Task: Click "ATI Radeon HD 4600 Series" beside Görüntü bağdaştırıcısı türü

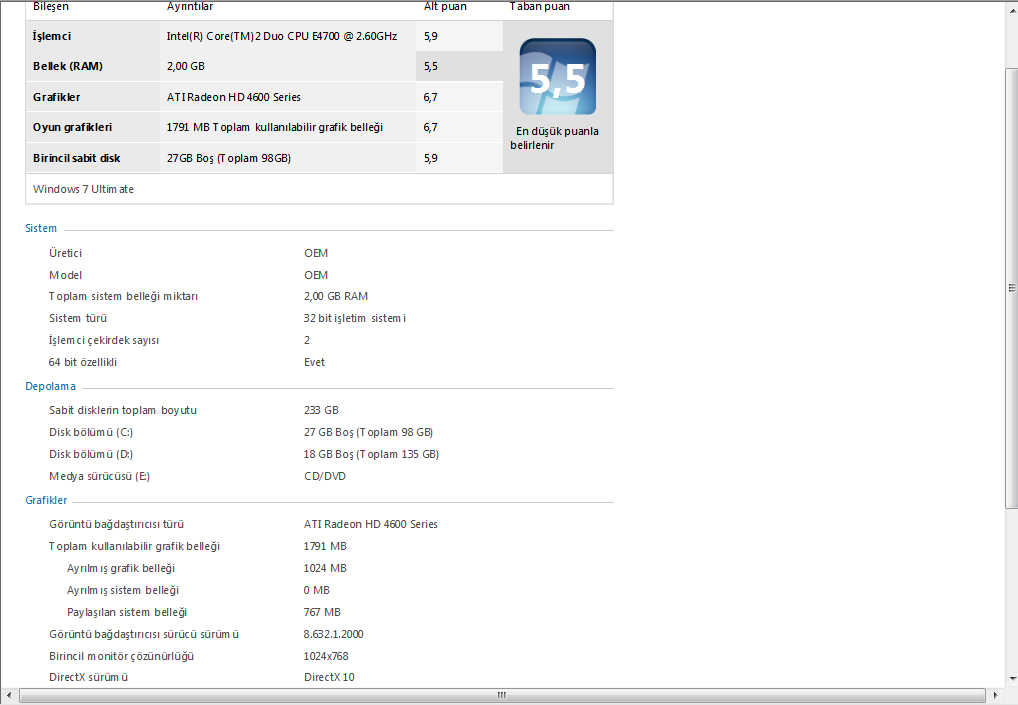Action: coord(371,525)
